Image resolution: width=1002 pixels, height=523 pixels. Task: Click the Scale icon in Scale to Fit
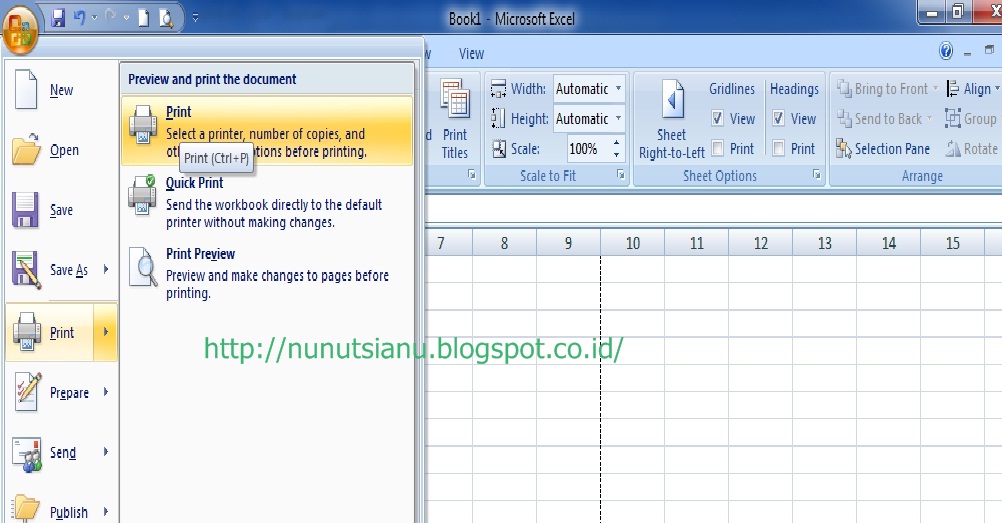coord(499,149)
